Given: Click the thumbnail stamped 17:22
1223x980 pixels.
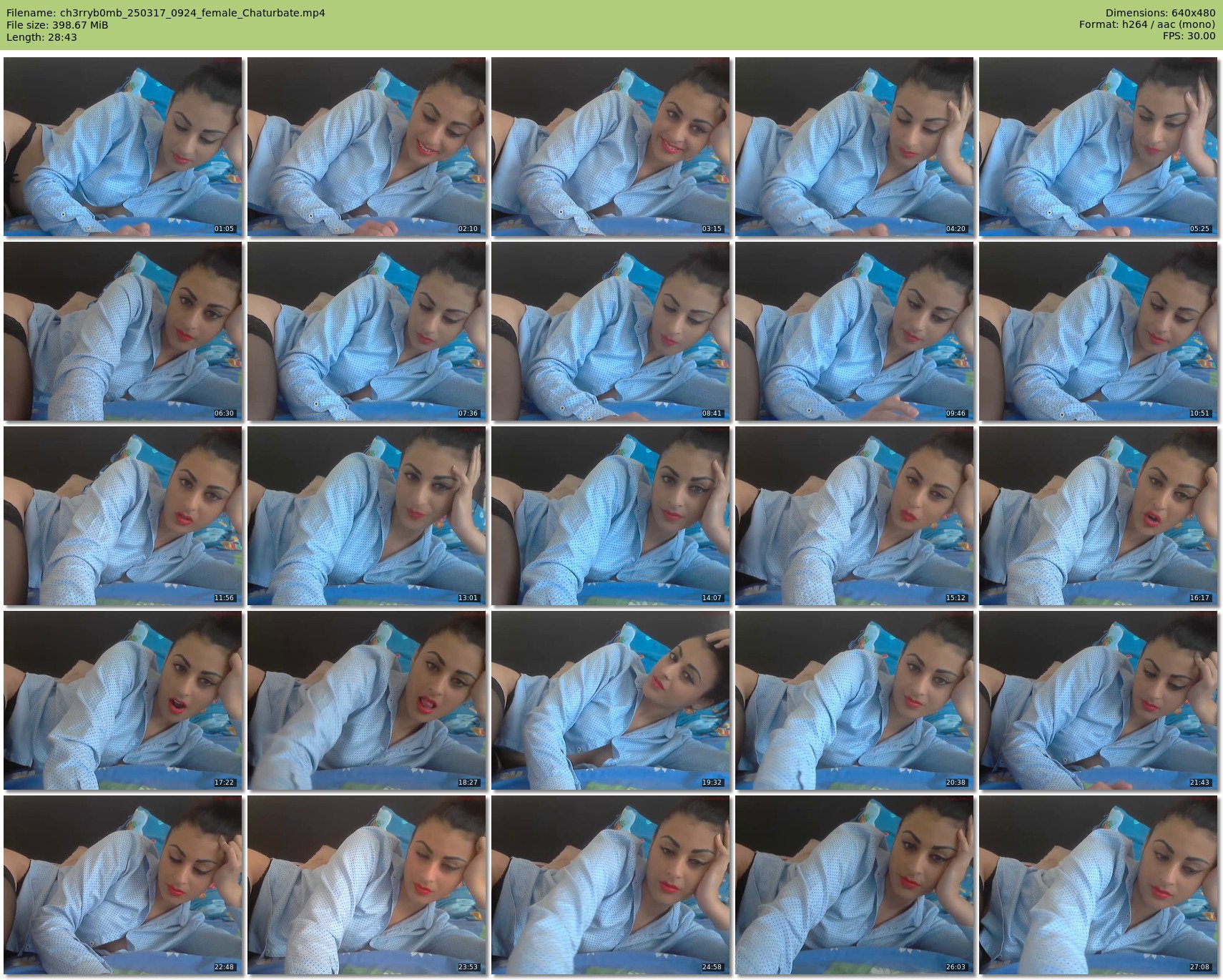Looking at the screenshot, I should [x=123, y=700].
